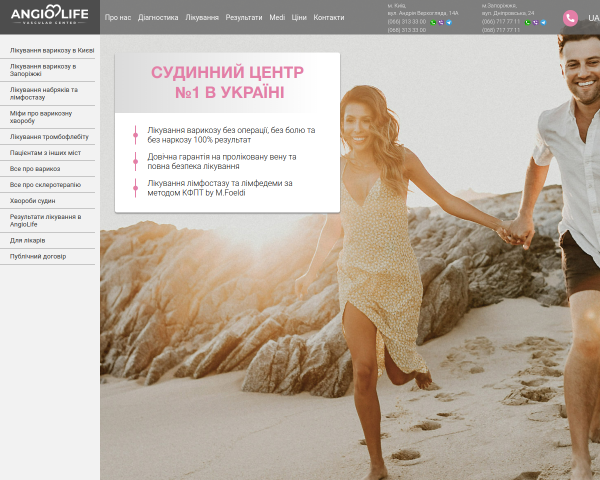Open "Результати лікування в AngioLife" link
The width and height of the screenshot is (600, 480).
45,220
